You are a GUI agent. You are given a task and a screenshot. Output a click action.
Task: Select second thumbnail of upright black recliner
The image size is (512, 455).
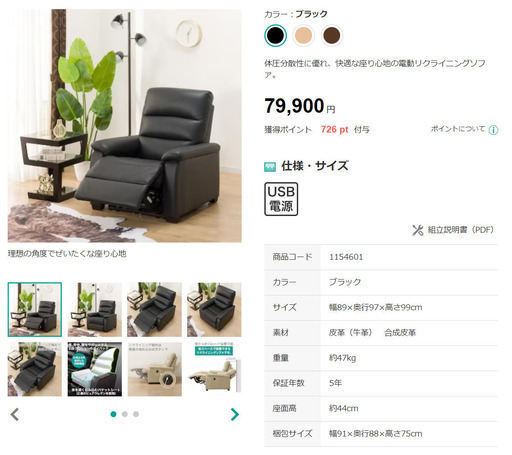[x=95, y=310]
